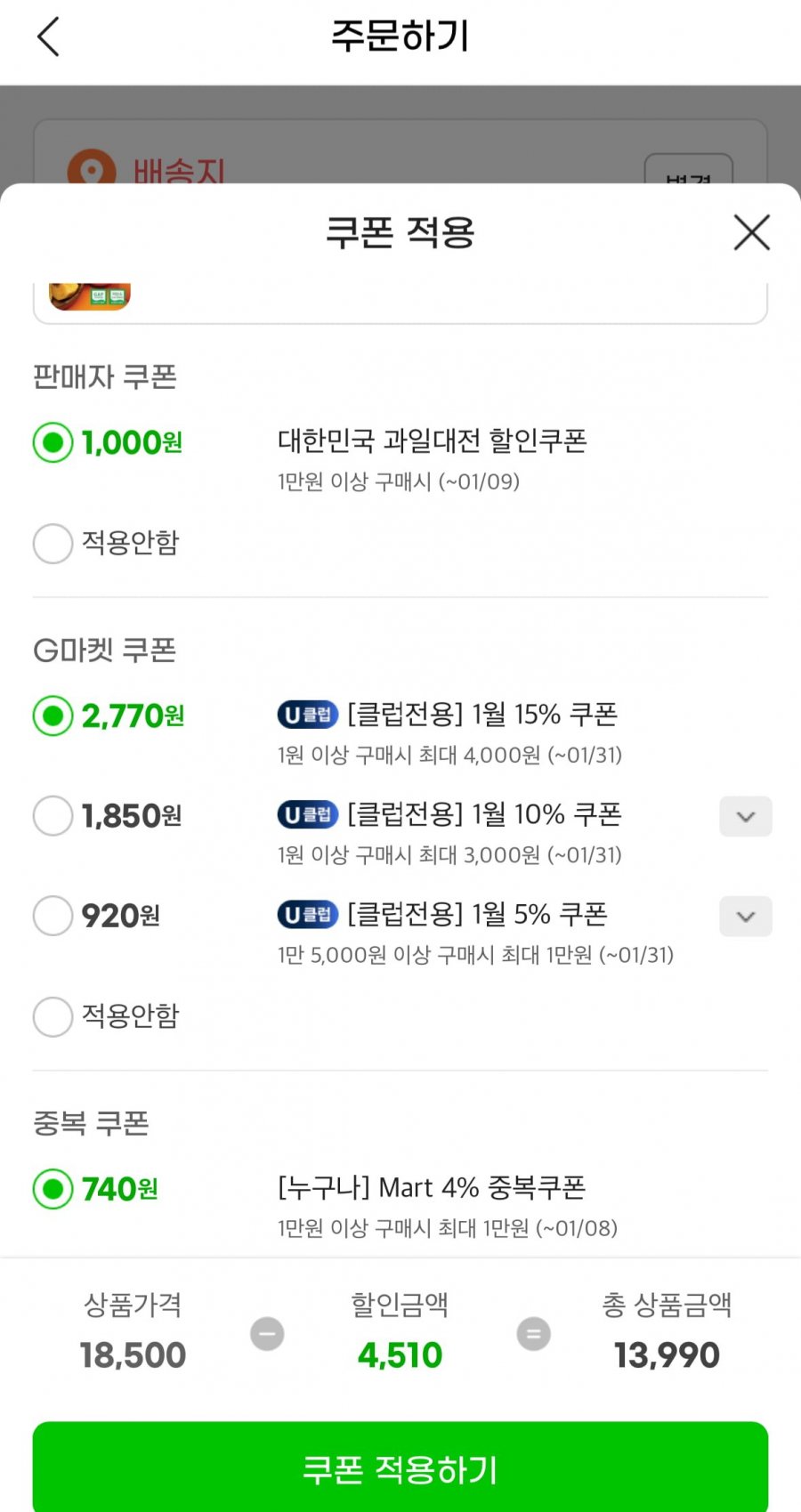Click the U클럽 badge on 5% coupon
The height and width of the screenshot is (1512, 801).
(x=308, y=914)
